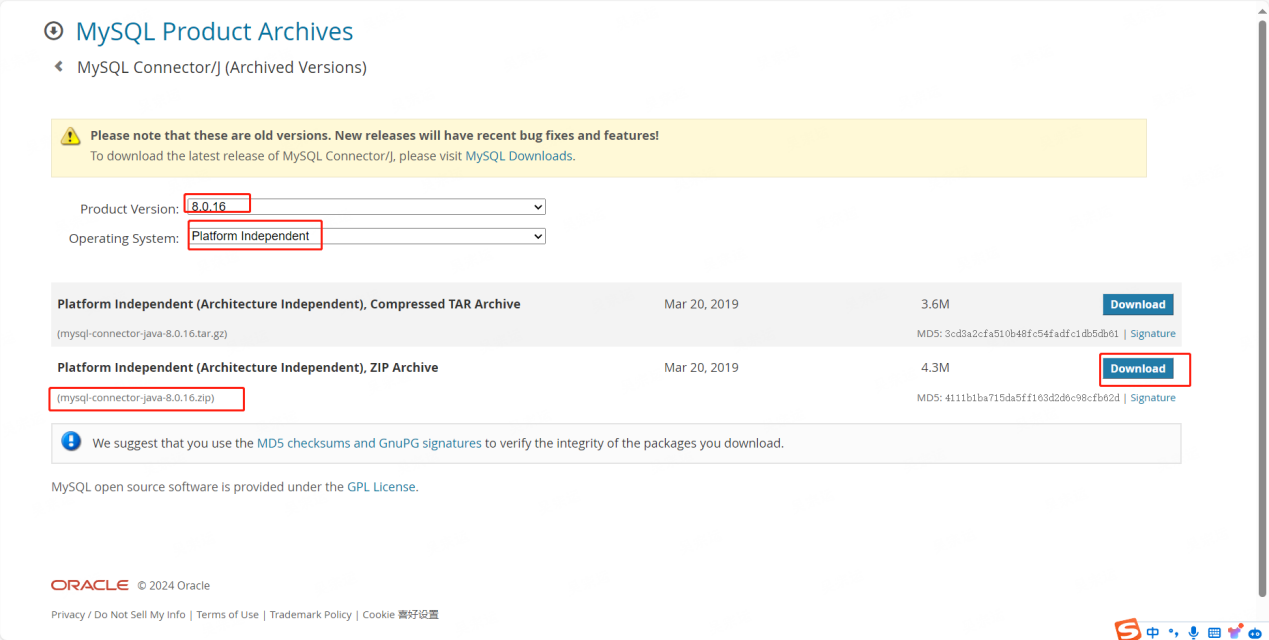Click the download circle icon beside MySQL Product Archives
This screenshot has height=640, width=1269.
(x=53, y=31)
